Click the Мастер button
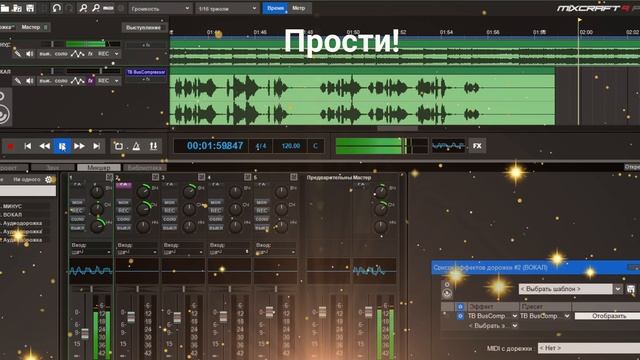 coord(31,27)
